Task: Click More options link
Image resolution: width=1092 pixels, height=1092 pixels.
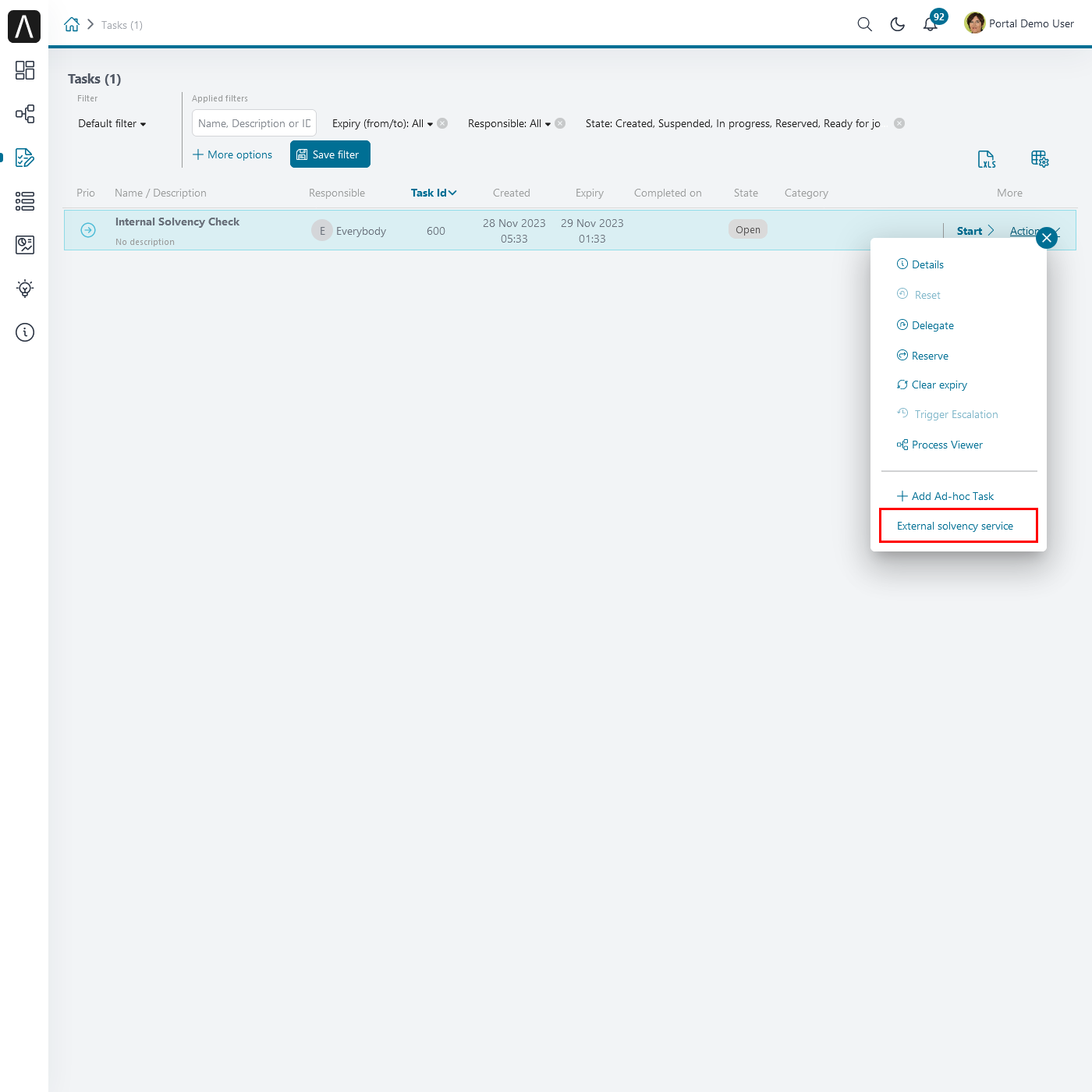Action: click(232, 154)
